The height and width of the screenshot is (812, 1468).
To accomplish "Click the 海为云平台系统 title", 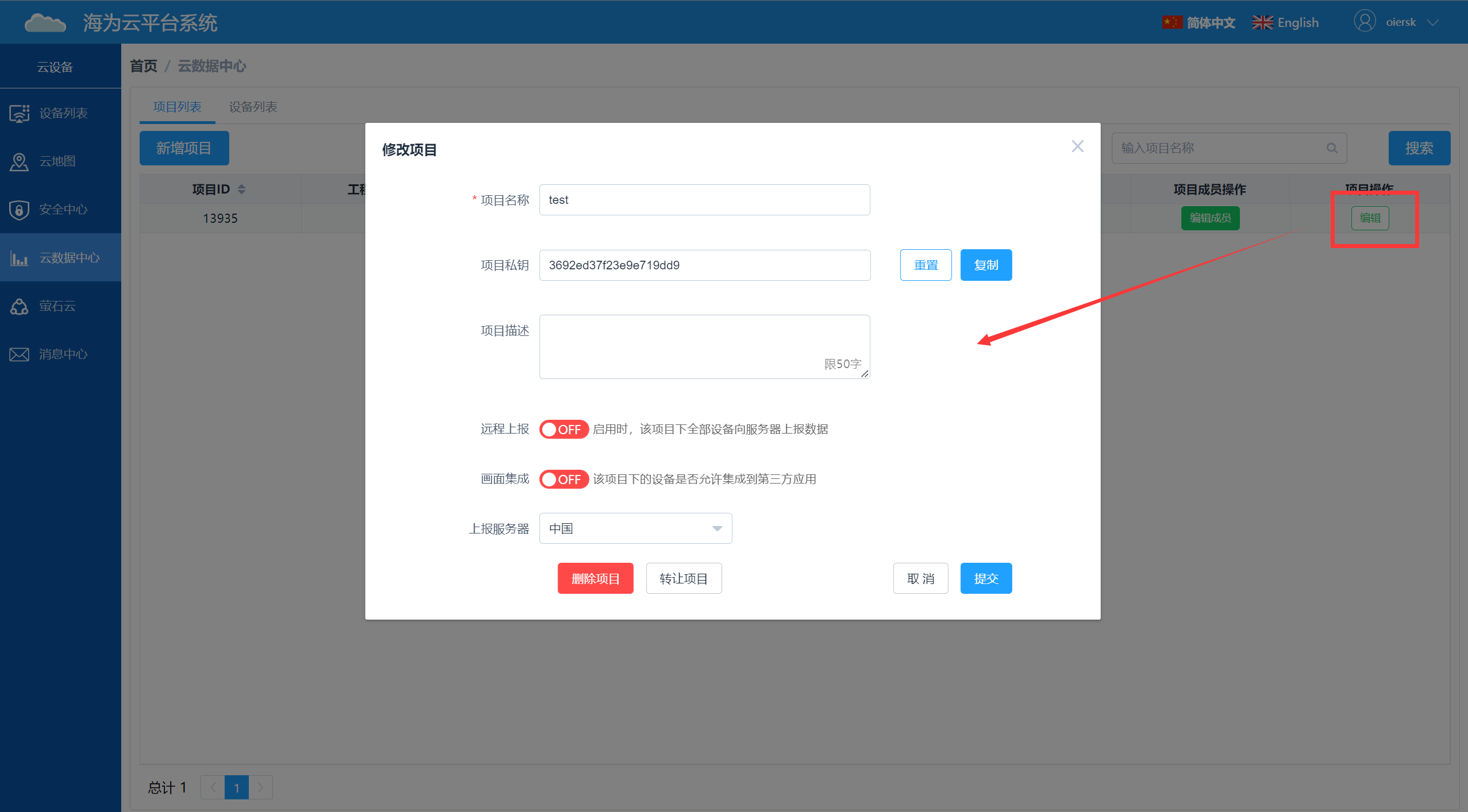I will click(x=150, y=23).
